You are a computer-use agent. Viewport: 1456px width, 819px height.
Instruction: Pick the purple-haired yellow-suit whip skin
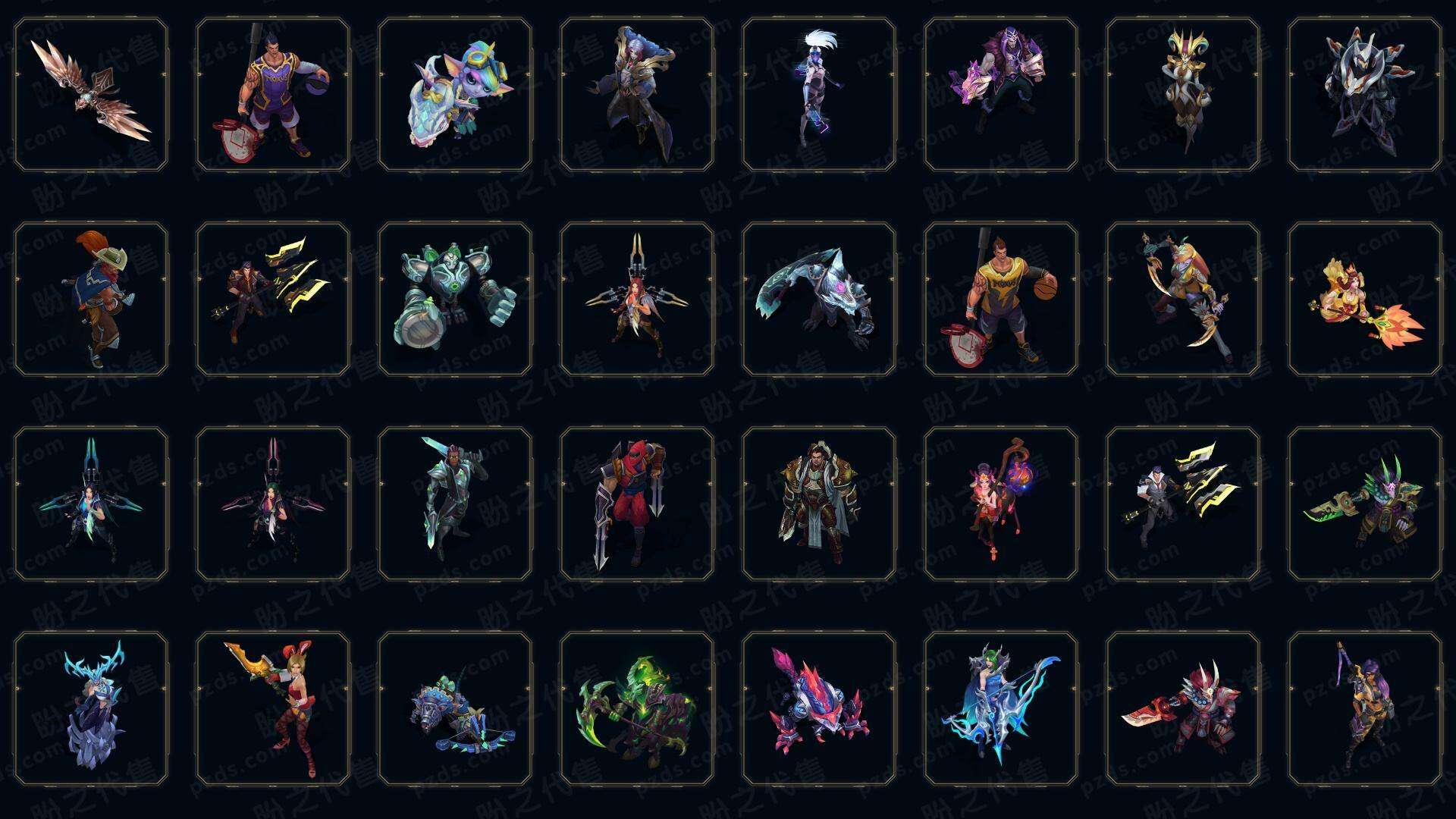(1365, 708)
